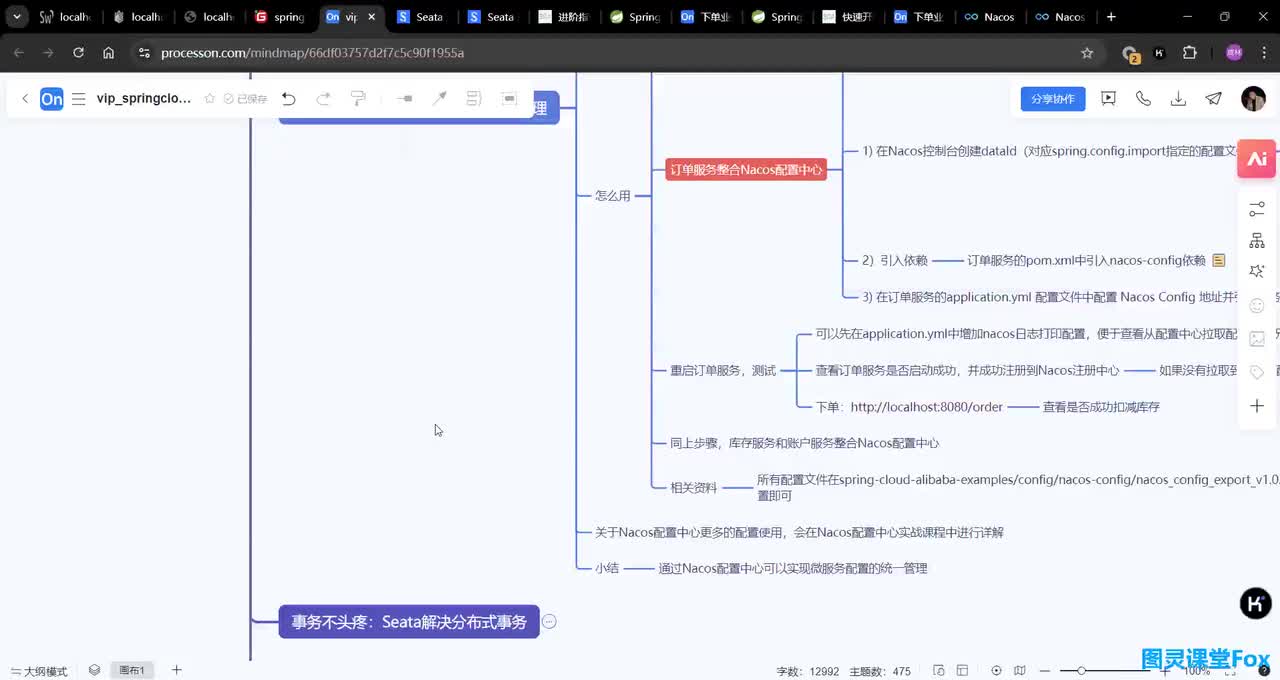This screenshot has width=1280, height=680.
Task: Open the Chrome three-dot menu
Action: (x=1263, y=53)
